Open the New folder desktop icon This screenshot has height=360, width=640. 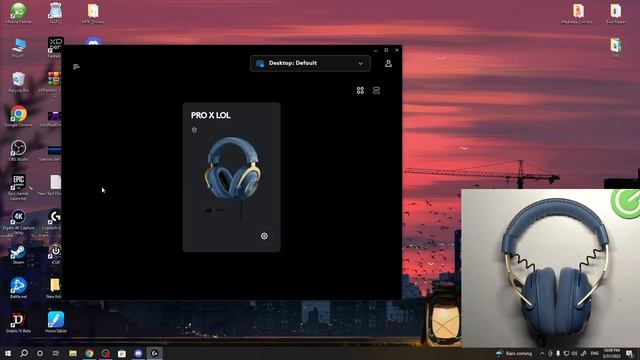click(55, 288)
